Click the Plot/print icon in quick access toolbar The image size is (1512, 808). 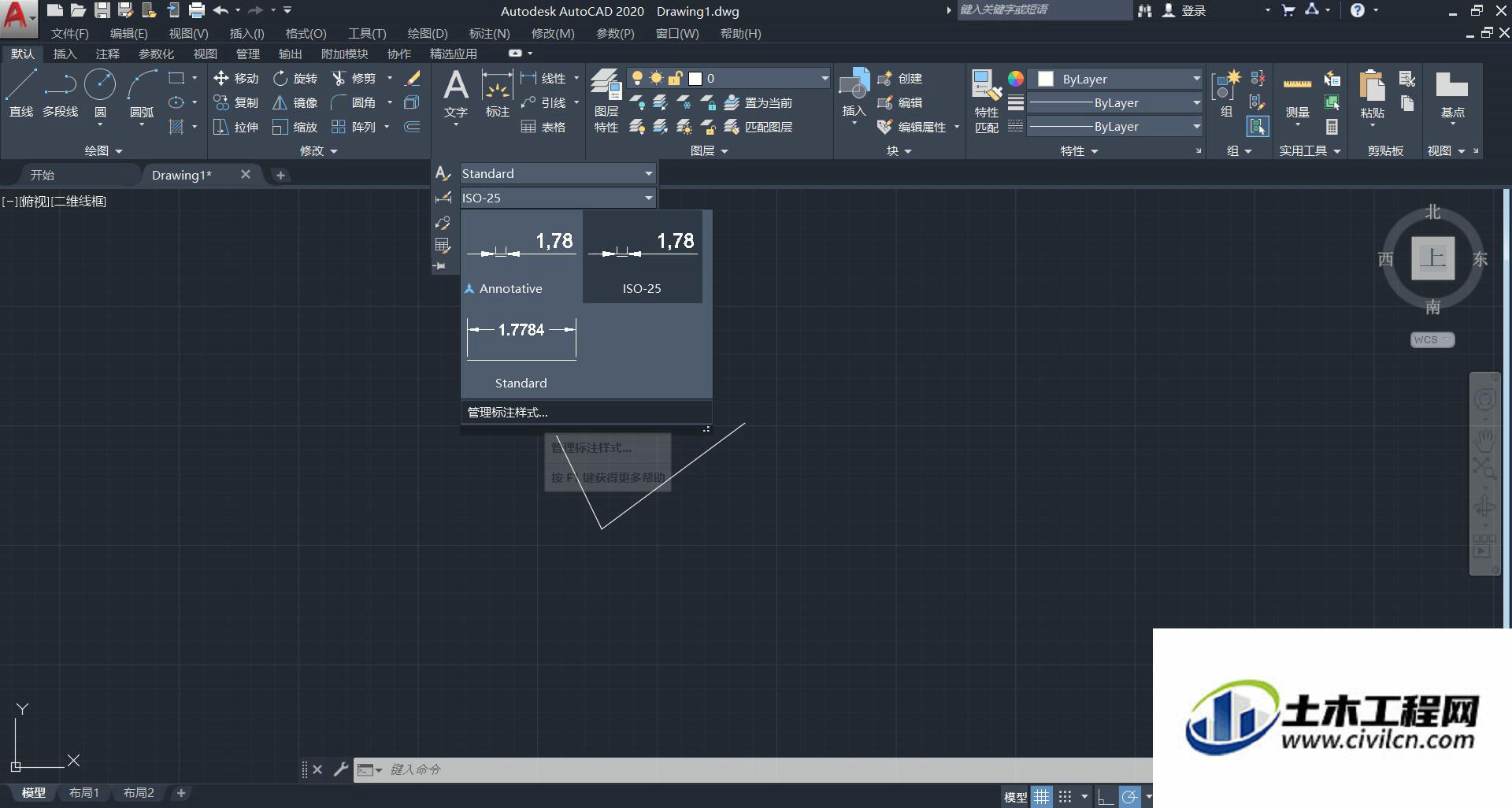197,10
